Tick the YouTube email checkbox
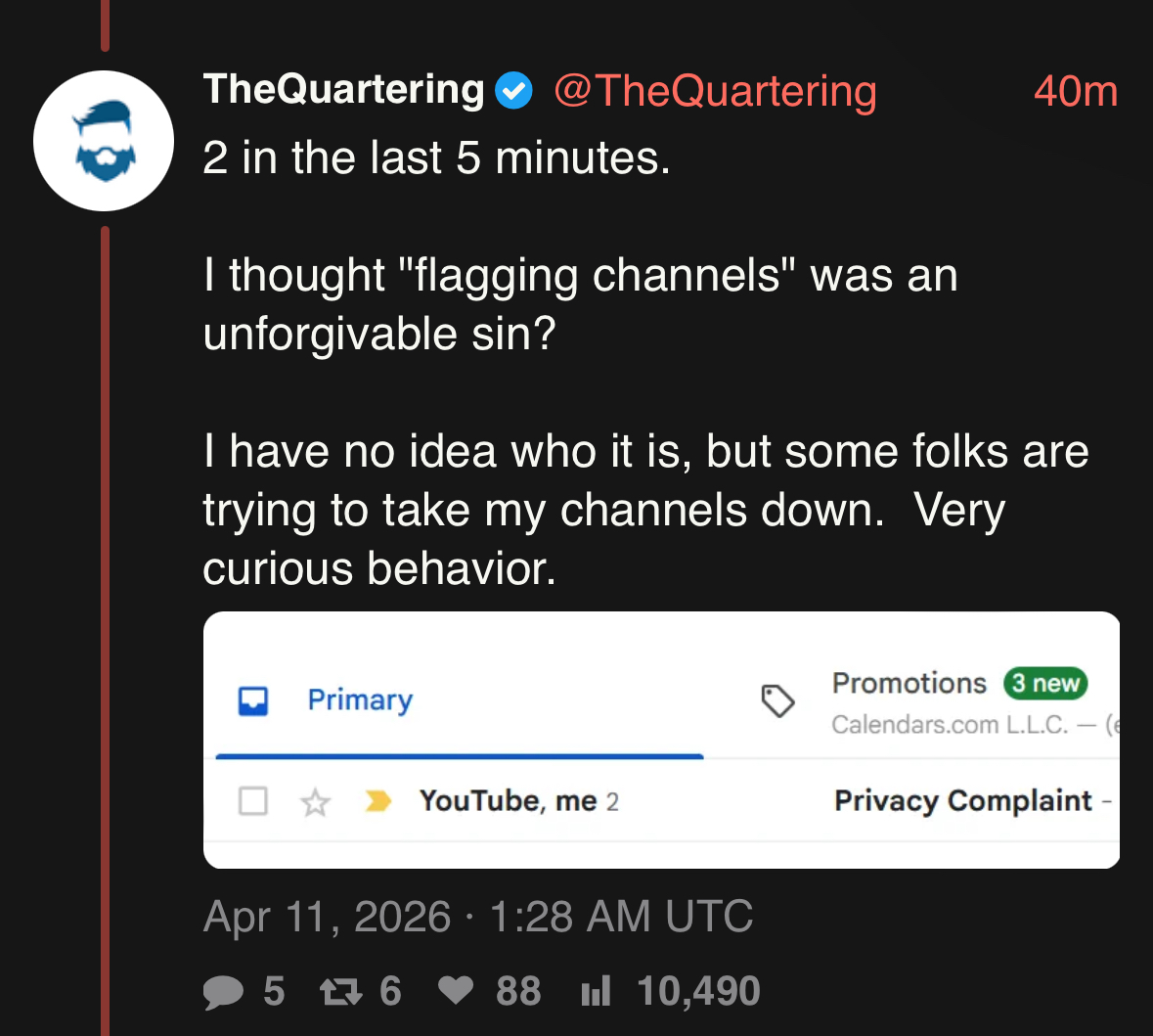 coord(253,800)
